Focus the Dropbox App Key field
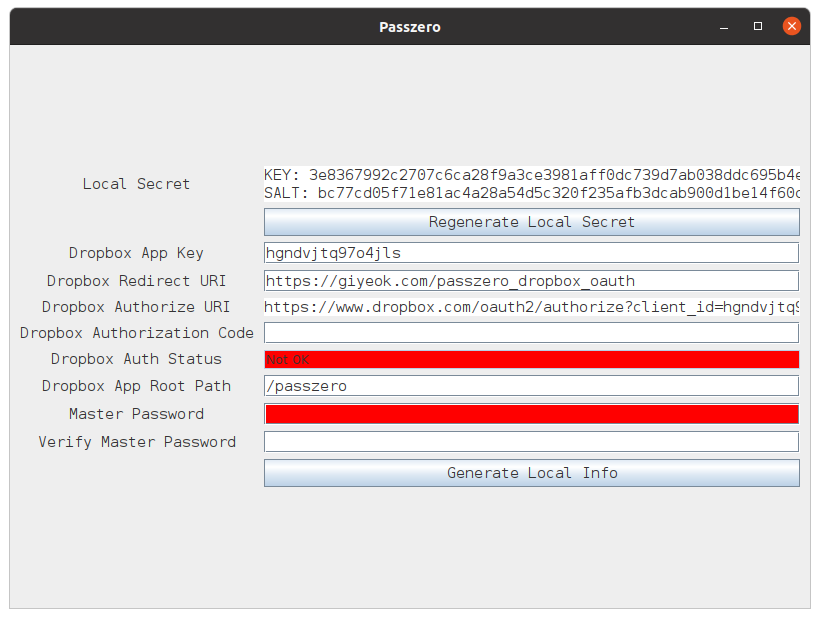This screenshot has height=618, width=820. tap(531, 253)
